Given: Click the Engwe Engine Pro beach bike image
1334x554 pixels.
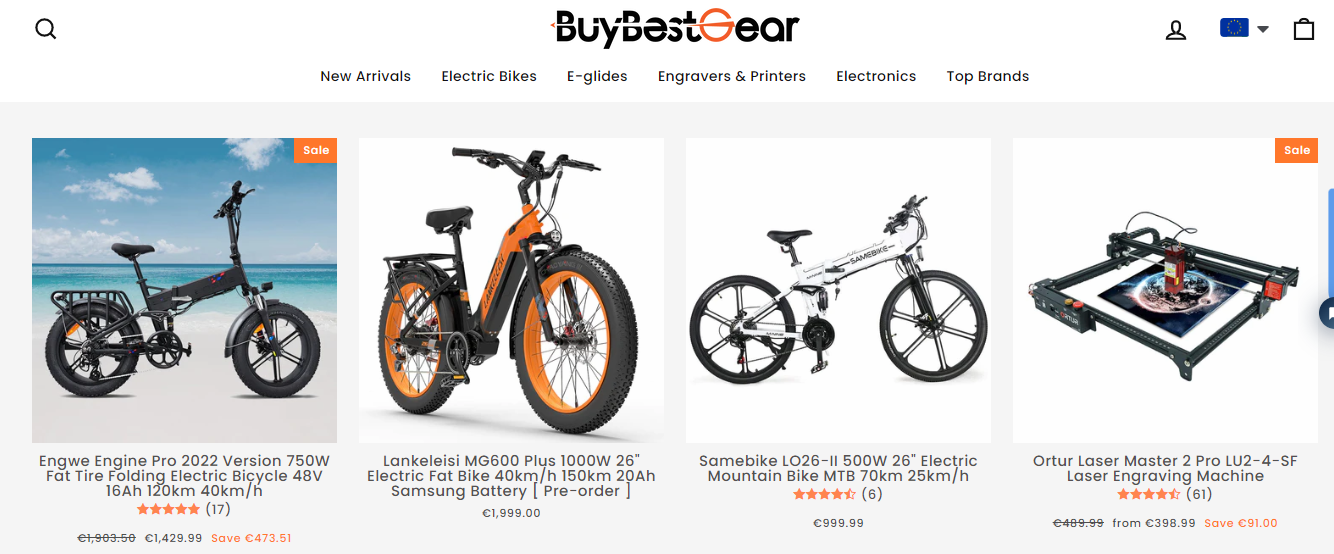Looking at the screenshot, I should 184,290.
